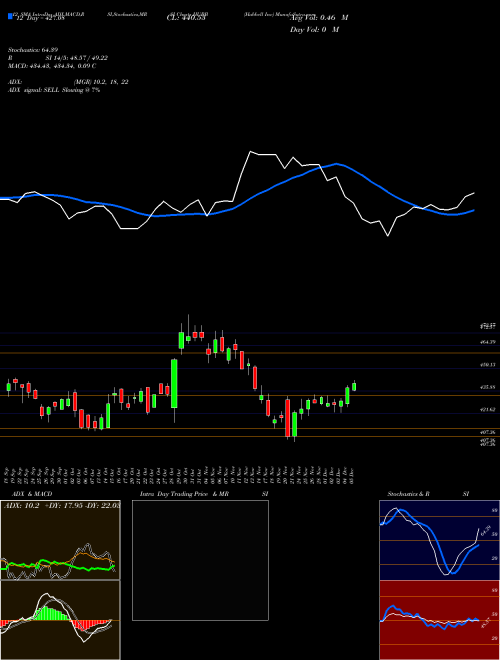Click the green MACD histogram bars
Screen dimensions: 500x660
(51, 613)
